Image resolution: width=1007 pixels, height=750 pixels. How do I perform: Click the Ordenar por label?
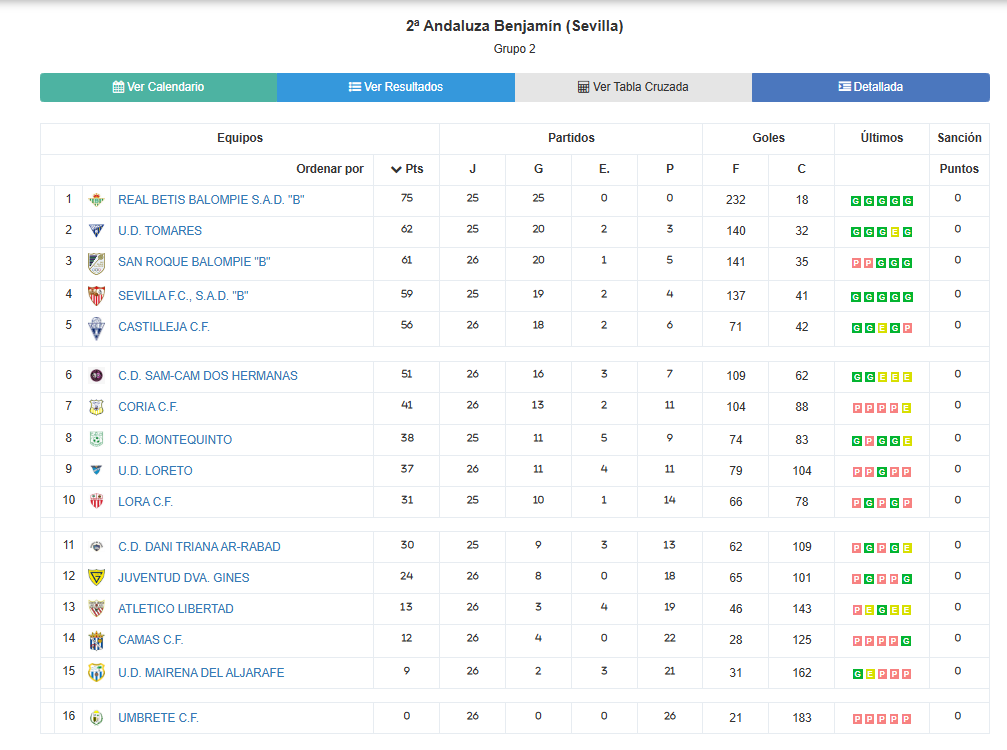pyautogui.click(x=329, y=169)
